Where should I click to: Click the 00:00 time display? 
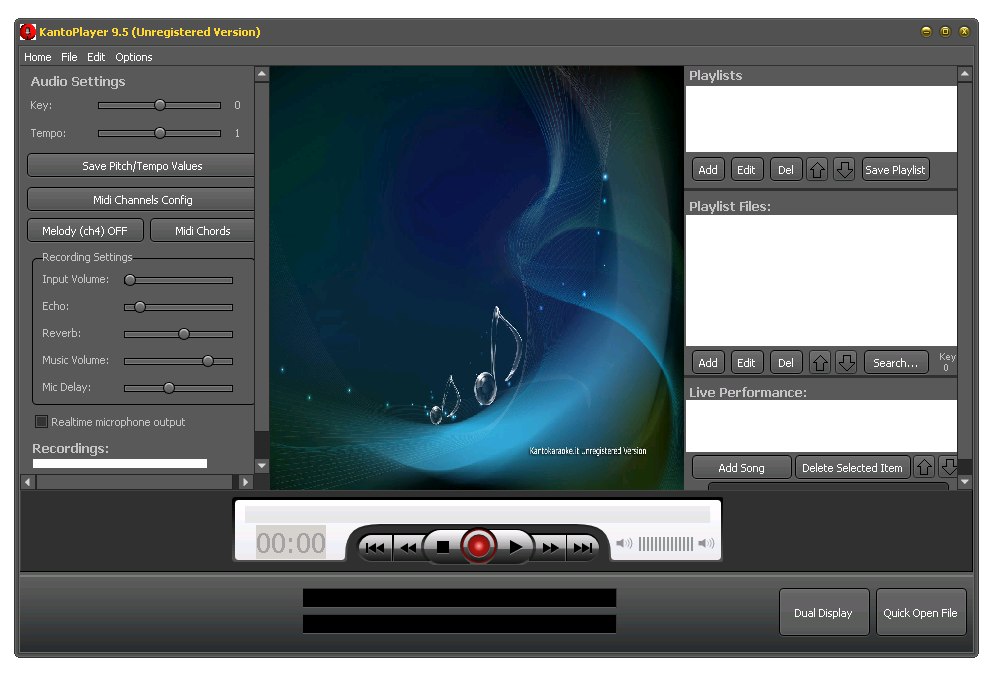click(x=291, y=543)
